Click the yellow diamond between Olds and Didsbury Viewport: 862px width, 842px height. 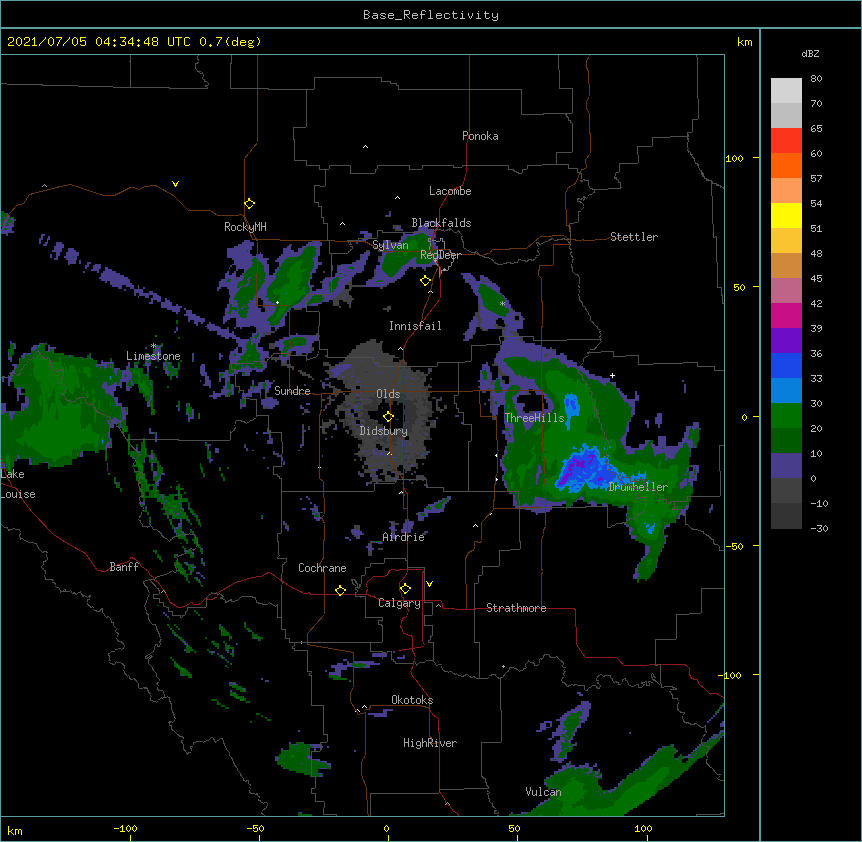click(x=388, y=417)
